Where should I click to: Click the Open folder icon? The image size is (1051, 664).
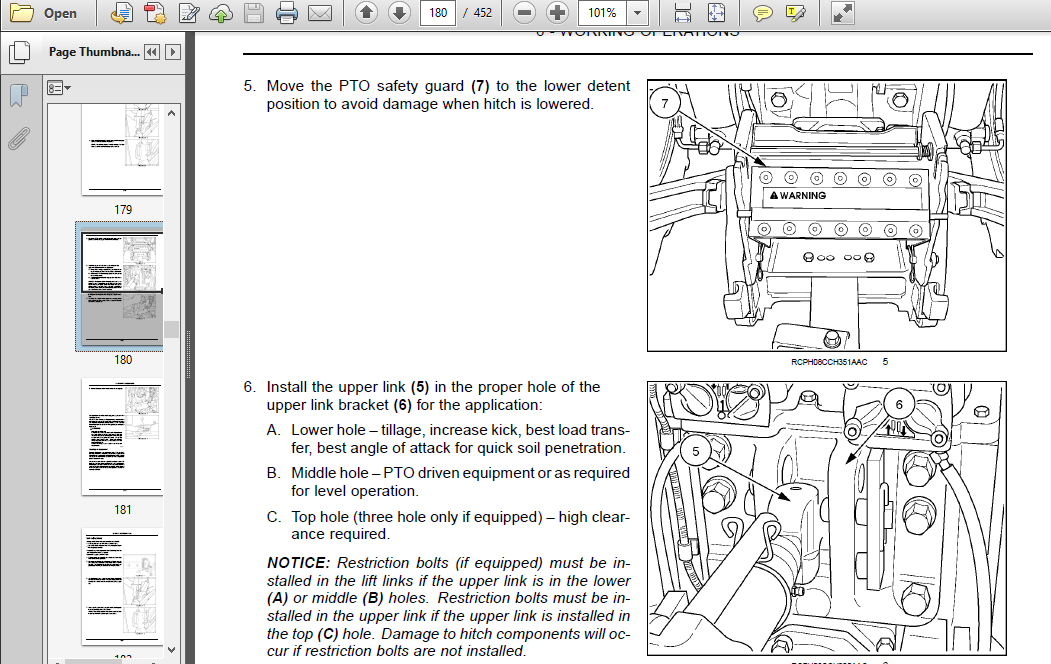coord(21,13)
